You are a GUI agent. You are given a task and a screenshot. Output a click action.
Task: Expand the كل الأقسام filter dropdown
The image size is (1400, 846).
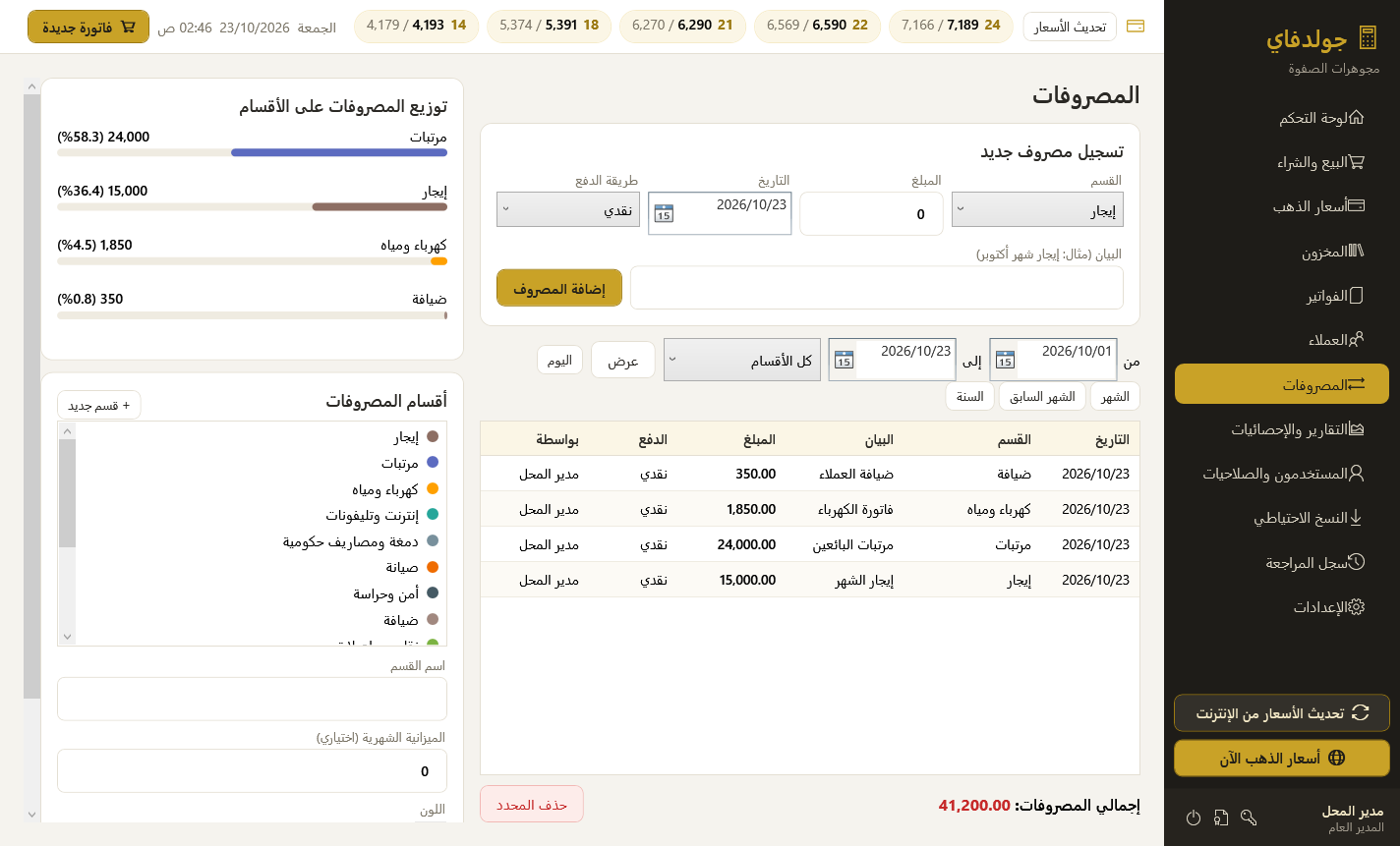[742, 360]
